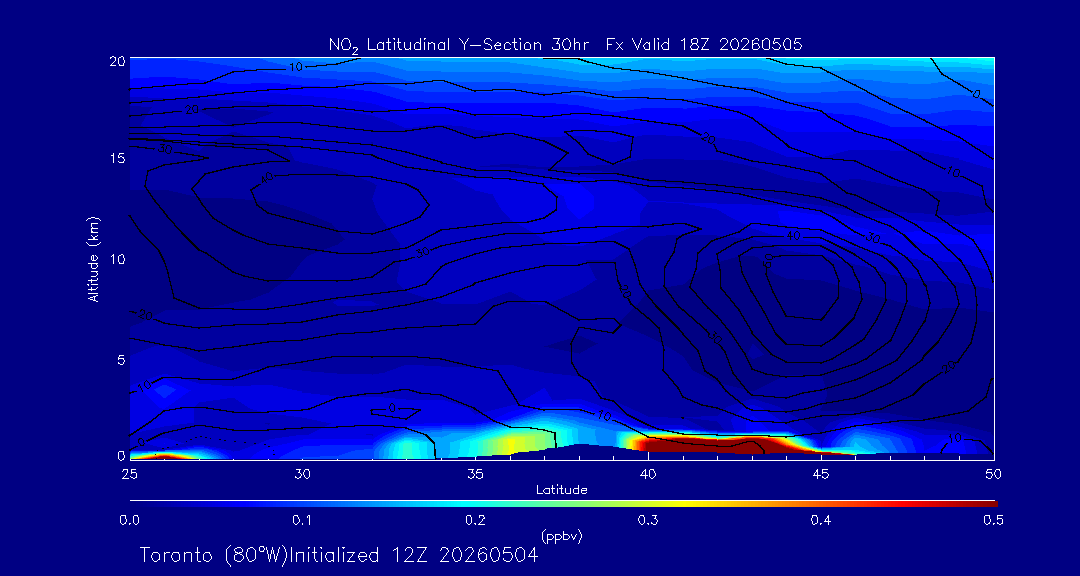The height and width of the screenshot is (576, 1080).
Task: Click the Latitude axis label
Action: tap(561, 491)
